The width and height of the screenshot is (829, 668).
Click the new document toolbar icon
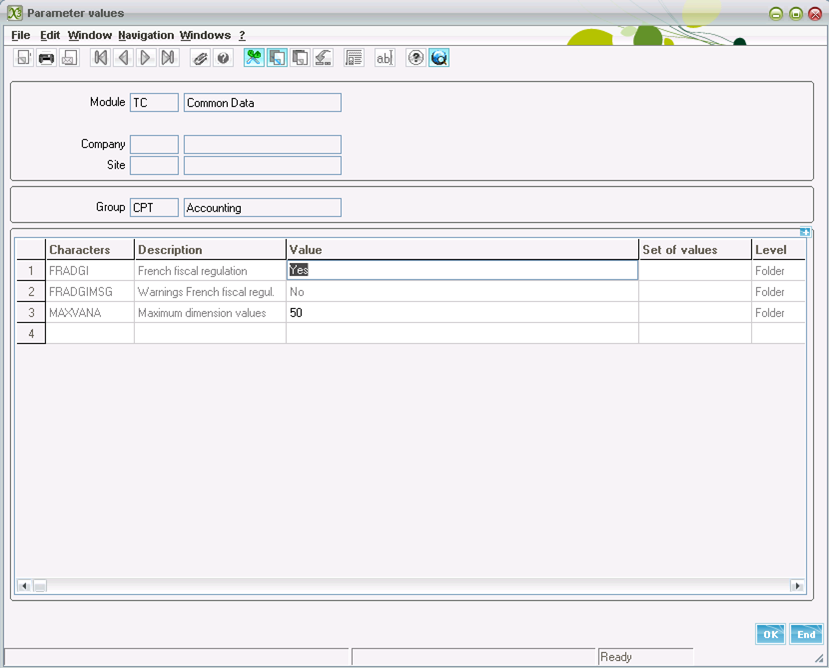[23, 58]
